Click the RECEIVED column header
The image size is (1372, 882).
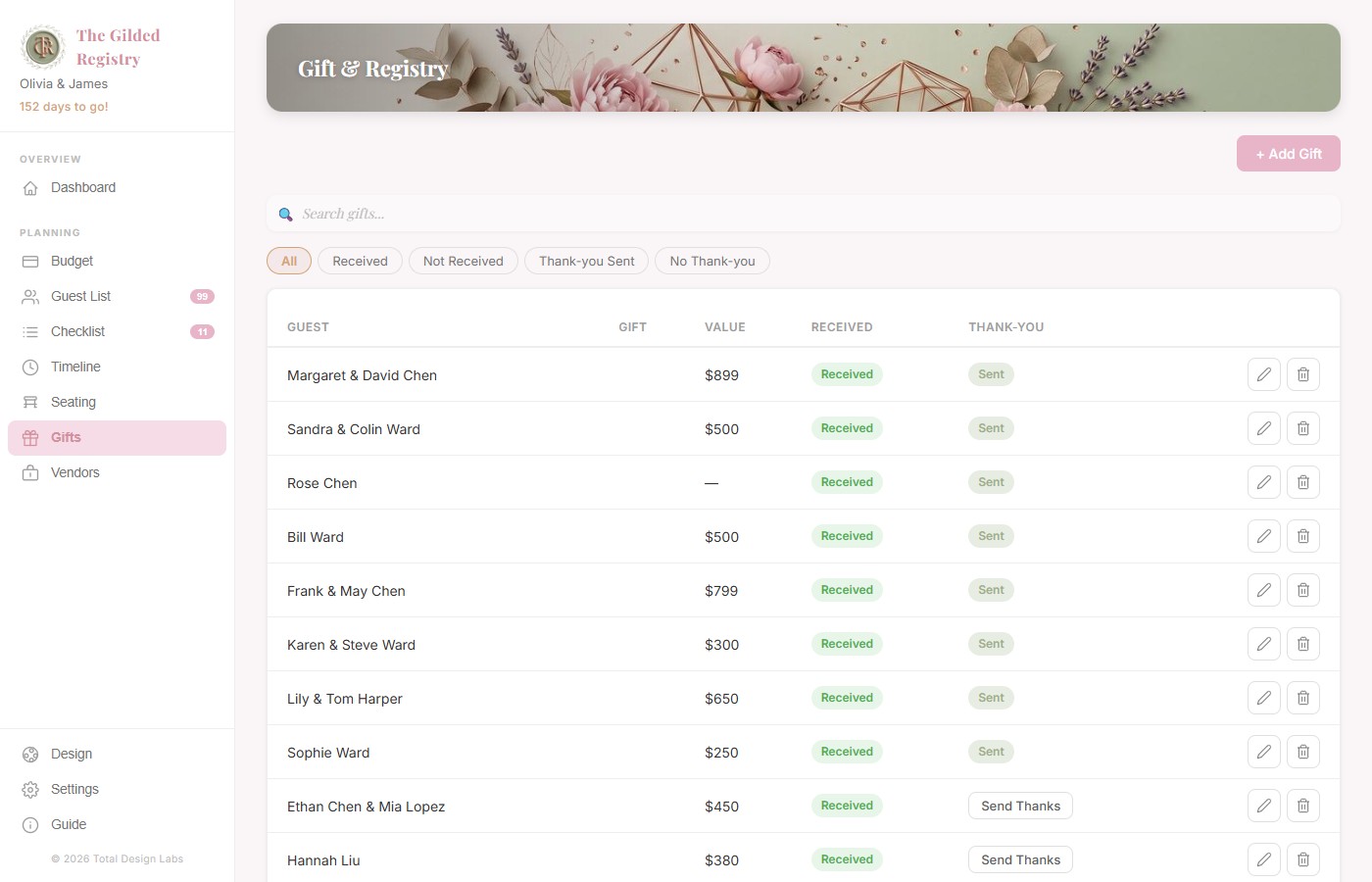point(842,327)
